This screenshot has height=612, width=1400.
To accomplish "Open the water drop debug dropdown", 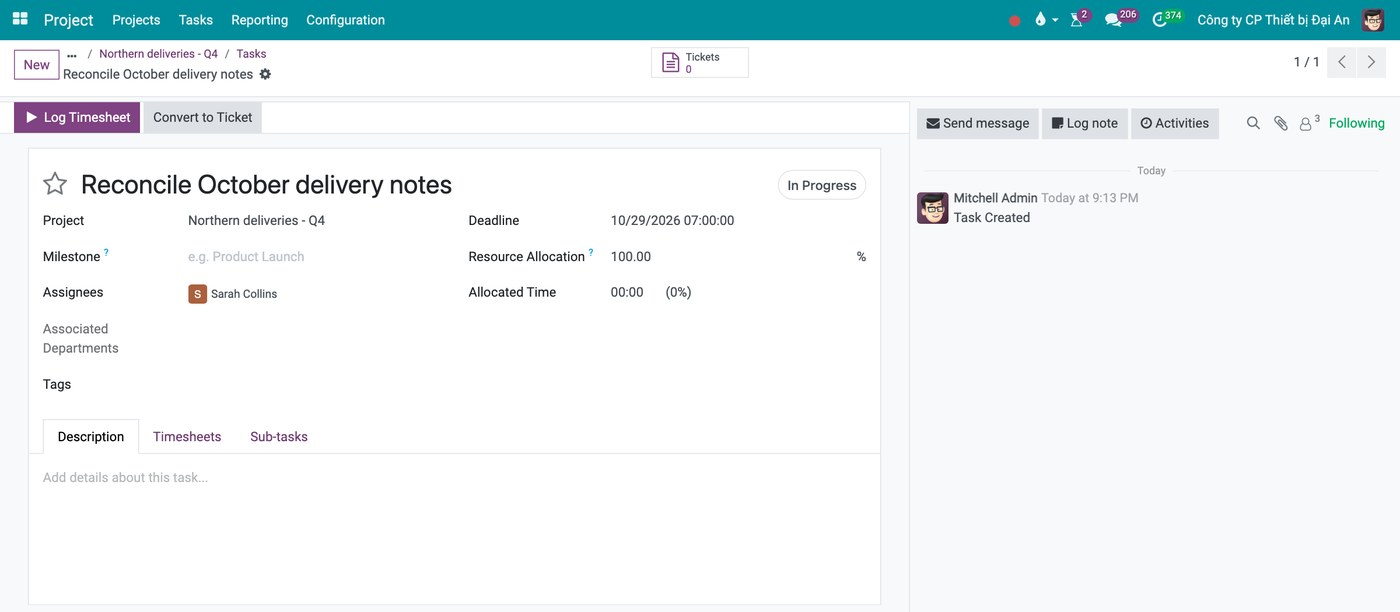I will pos(1046,20).
